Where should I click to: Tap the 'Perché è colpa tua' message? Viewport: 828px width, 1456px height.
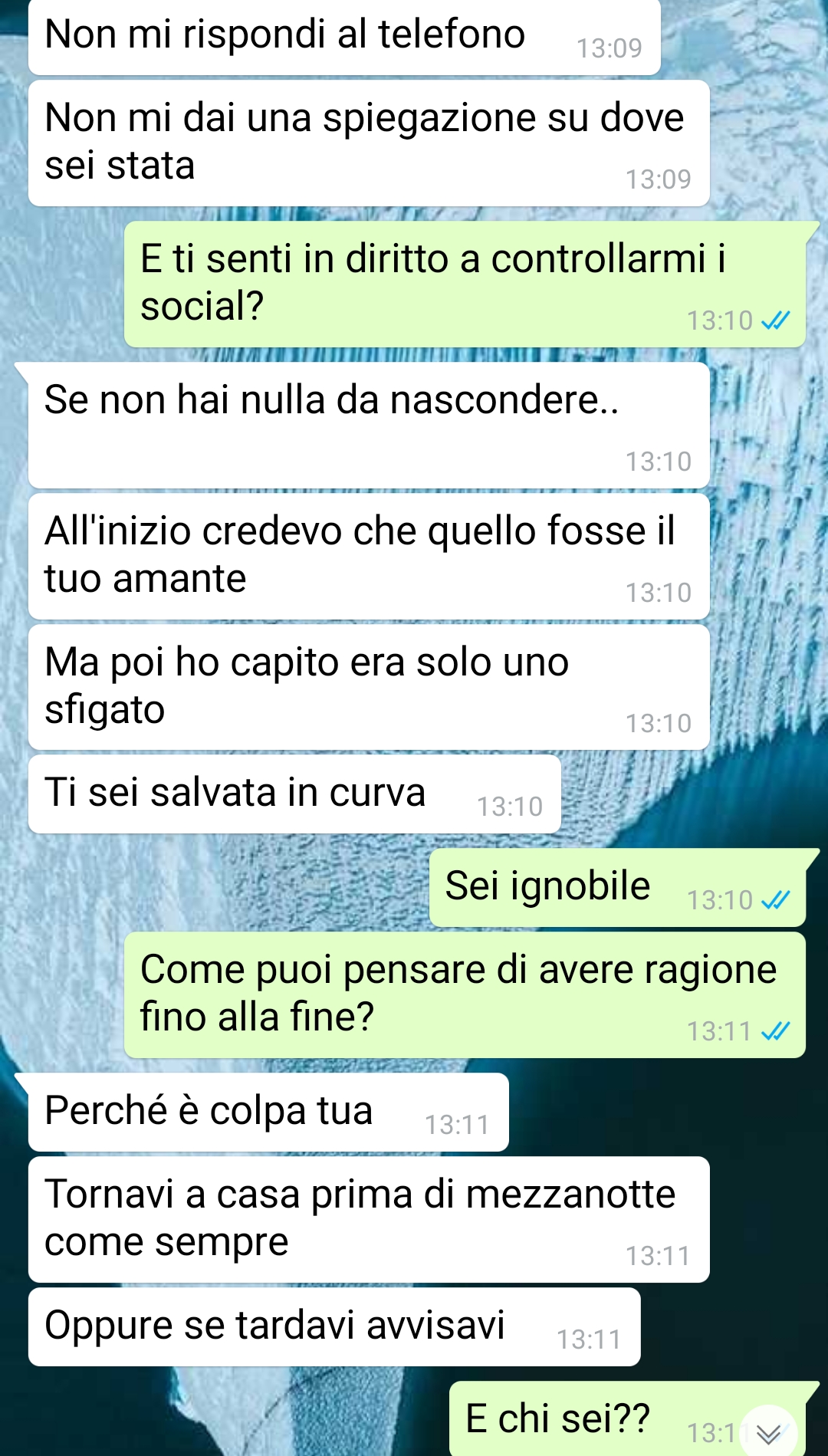coord(268,1112)
